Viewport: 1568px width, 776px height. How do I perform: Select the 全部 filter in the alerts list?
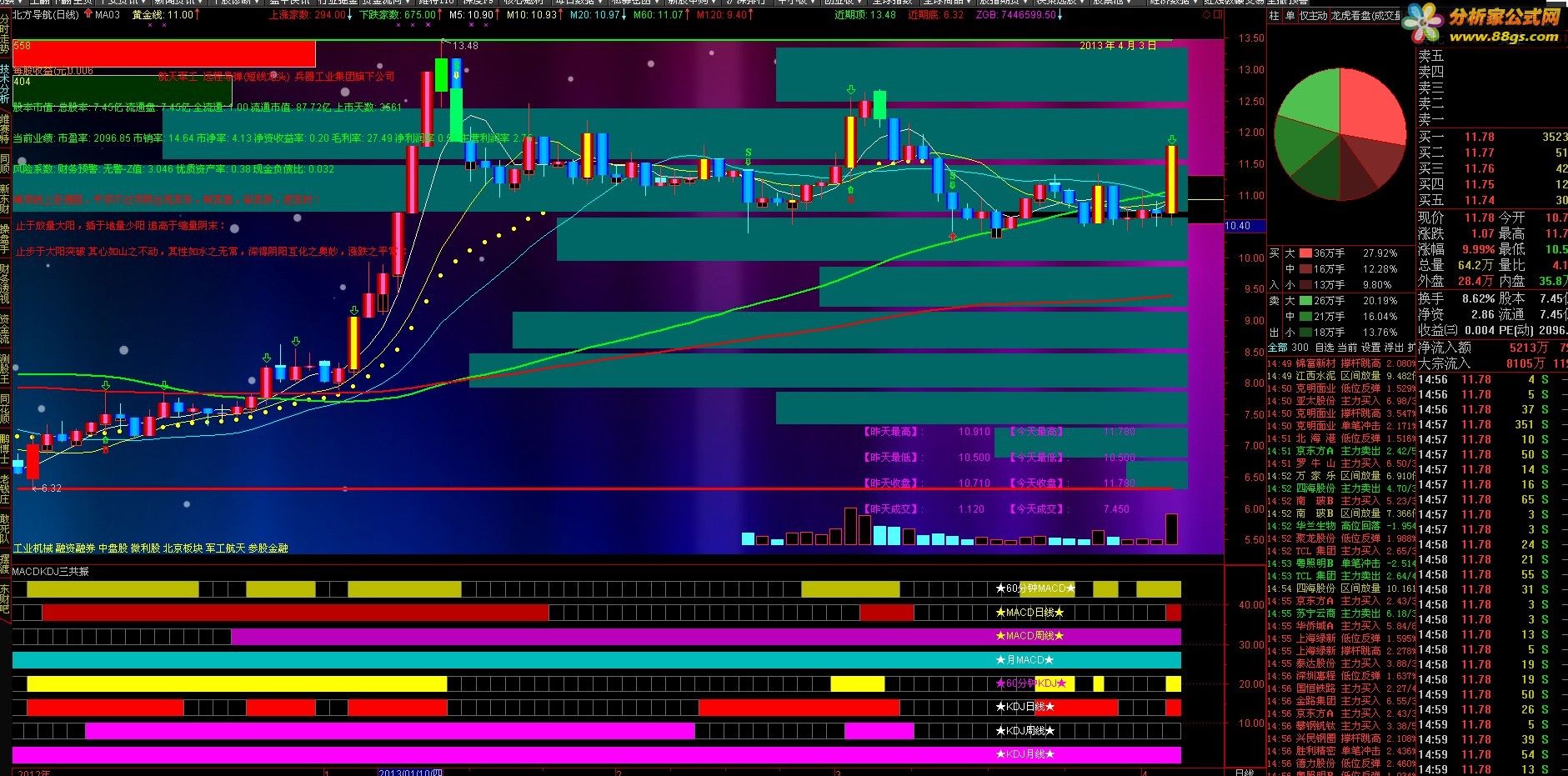pos(1277,348)
